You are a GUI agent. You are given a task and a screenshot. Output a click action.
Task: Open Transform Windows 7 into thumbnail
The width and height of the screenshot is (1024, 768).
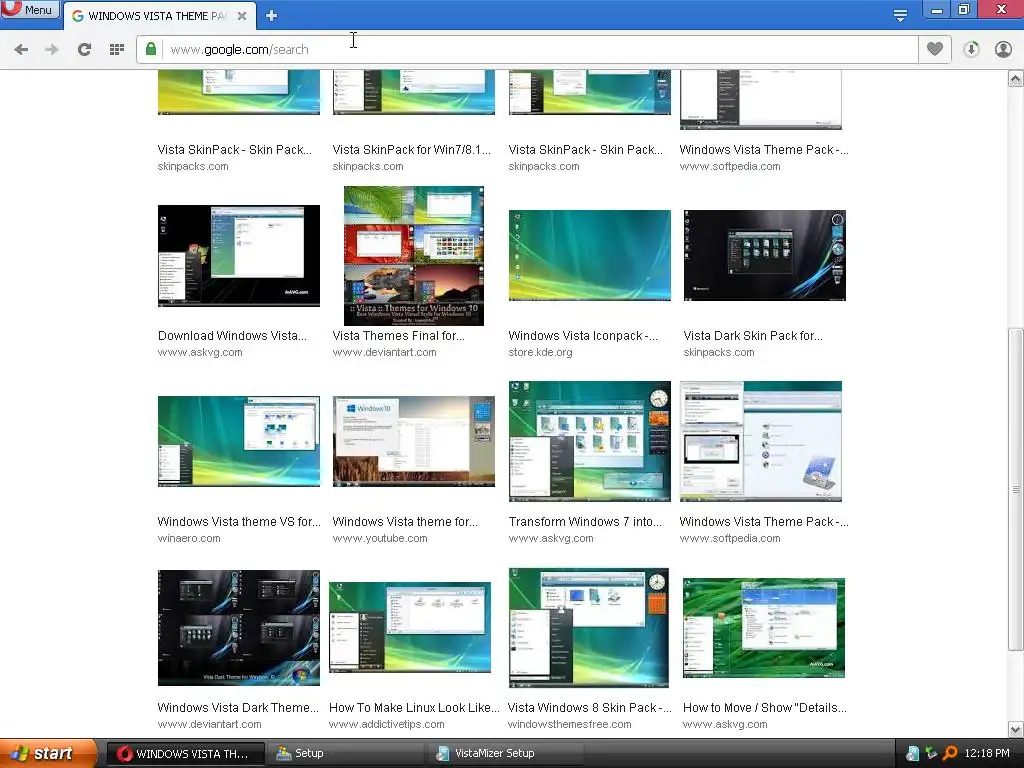pyautogui.click(x=590, y=441)
